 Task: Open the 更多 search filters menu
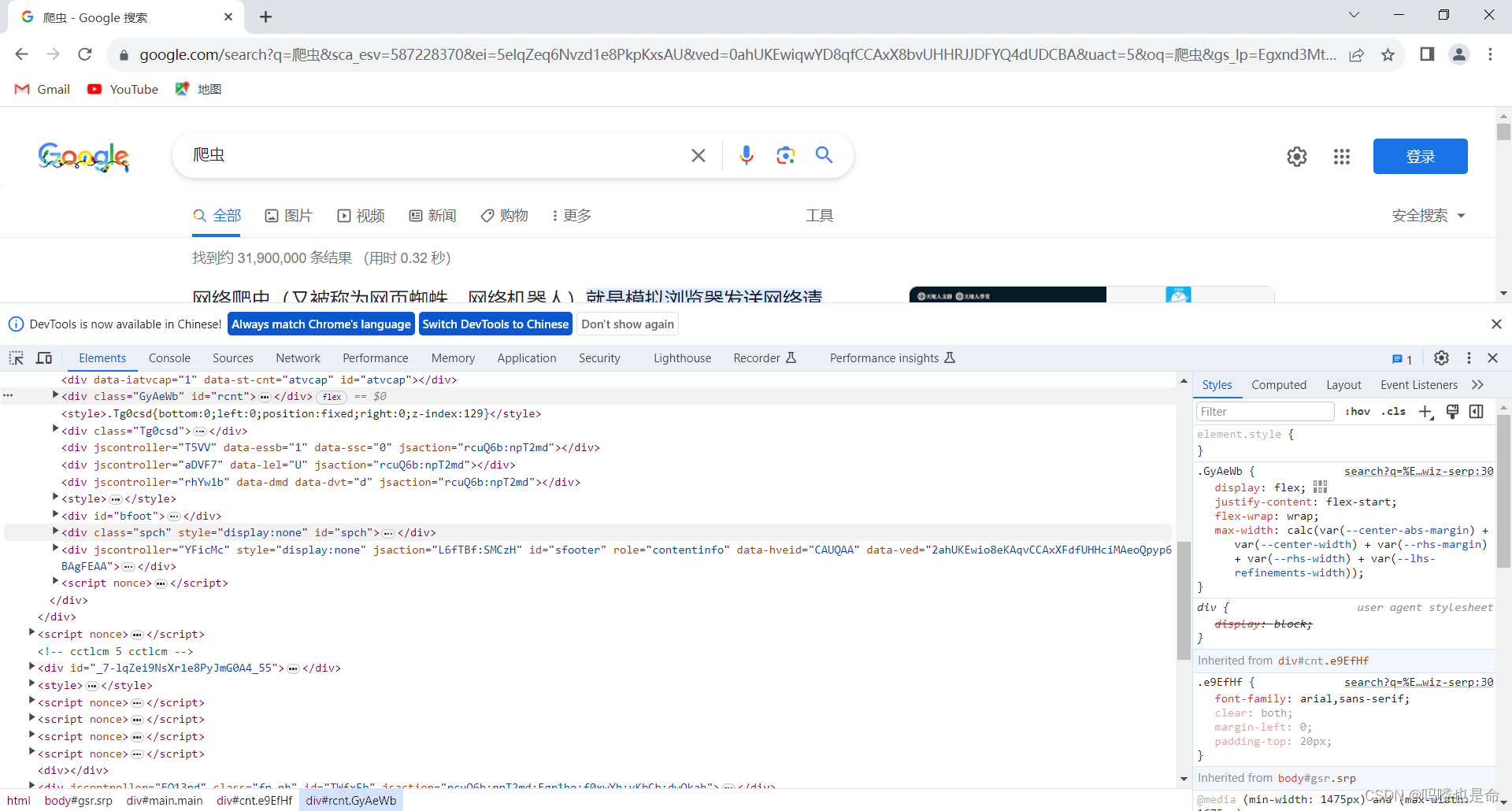[572, 216]
